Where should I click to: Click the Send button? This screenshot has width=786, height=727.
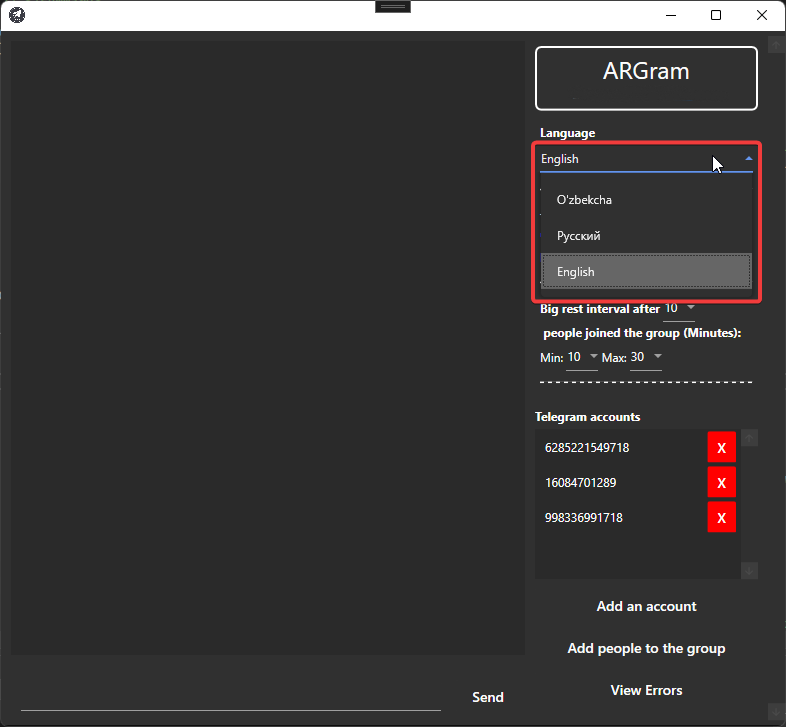(488, 697)
